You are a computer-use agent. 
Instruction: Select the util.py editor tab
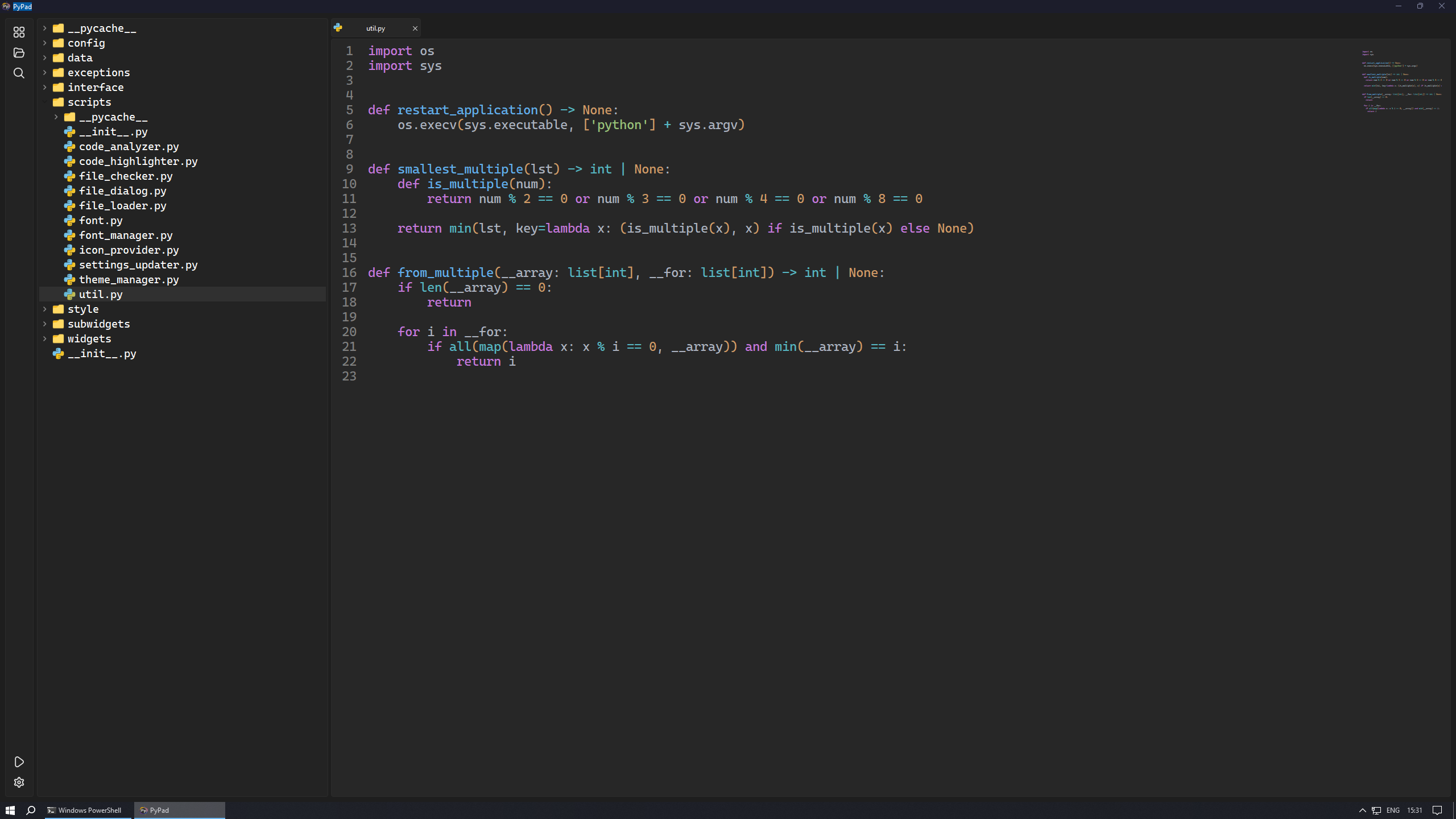coord(375,28)
